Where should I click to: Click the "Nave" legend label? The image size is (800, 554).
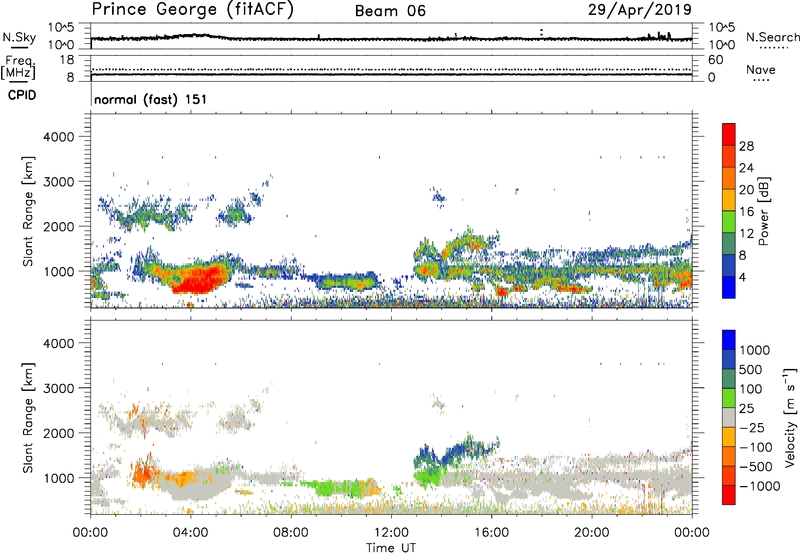[x=760, y=69]
